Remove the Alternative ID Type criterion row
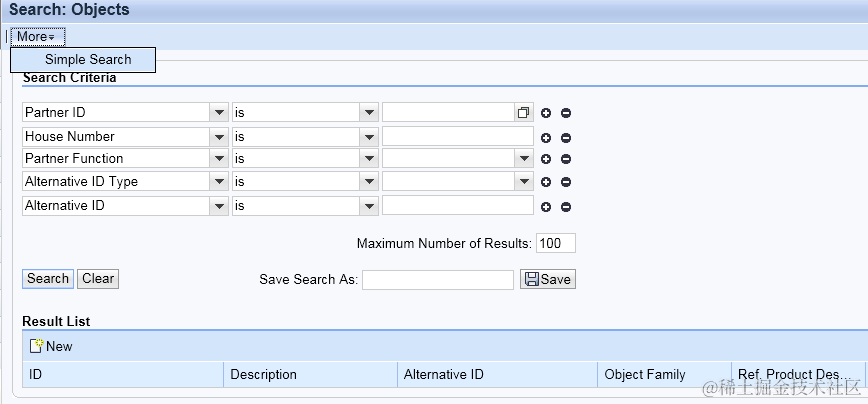Viewport: 868px width, 404px height. pos(566,182)
